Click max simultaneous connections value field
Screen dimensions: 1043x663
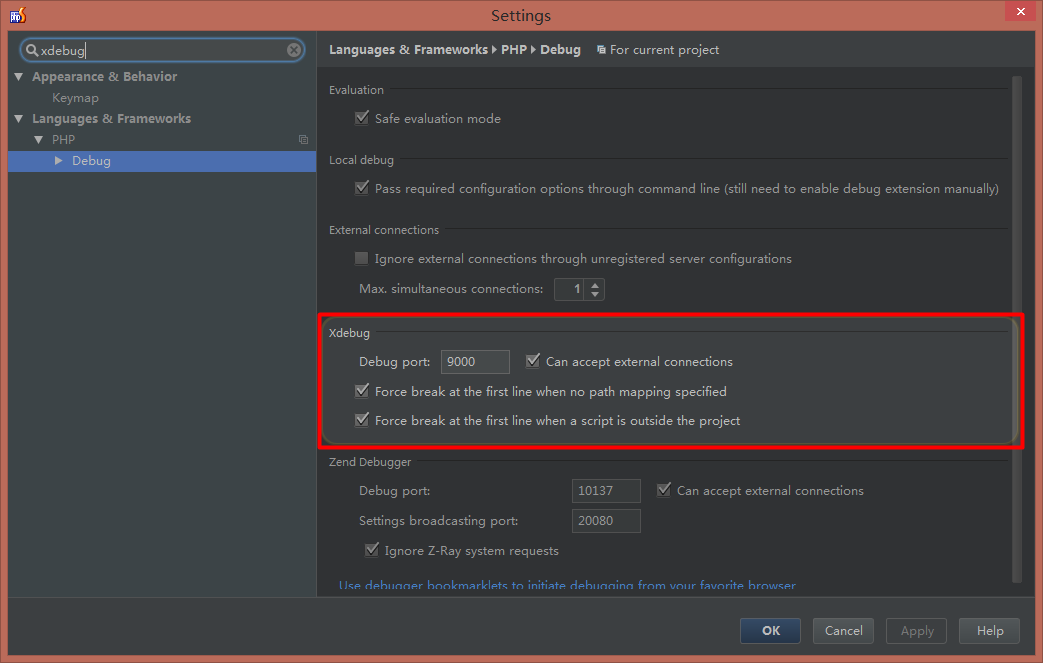tap(570, 289)
